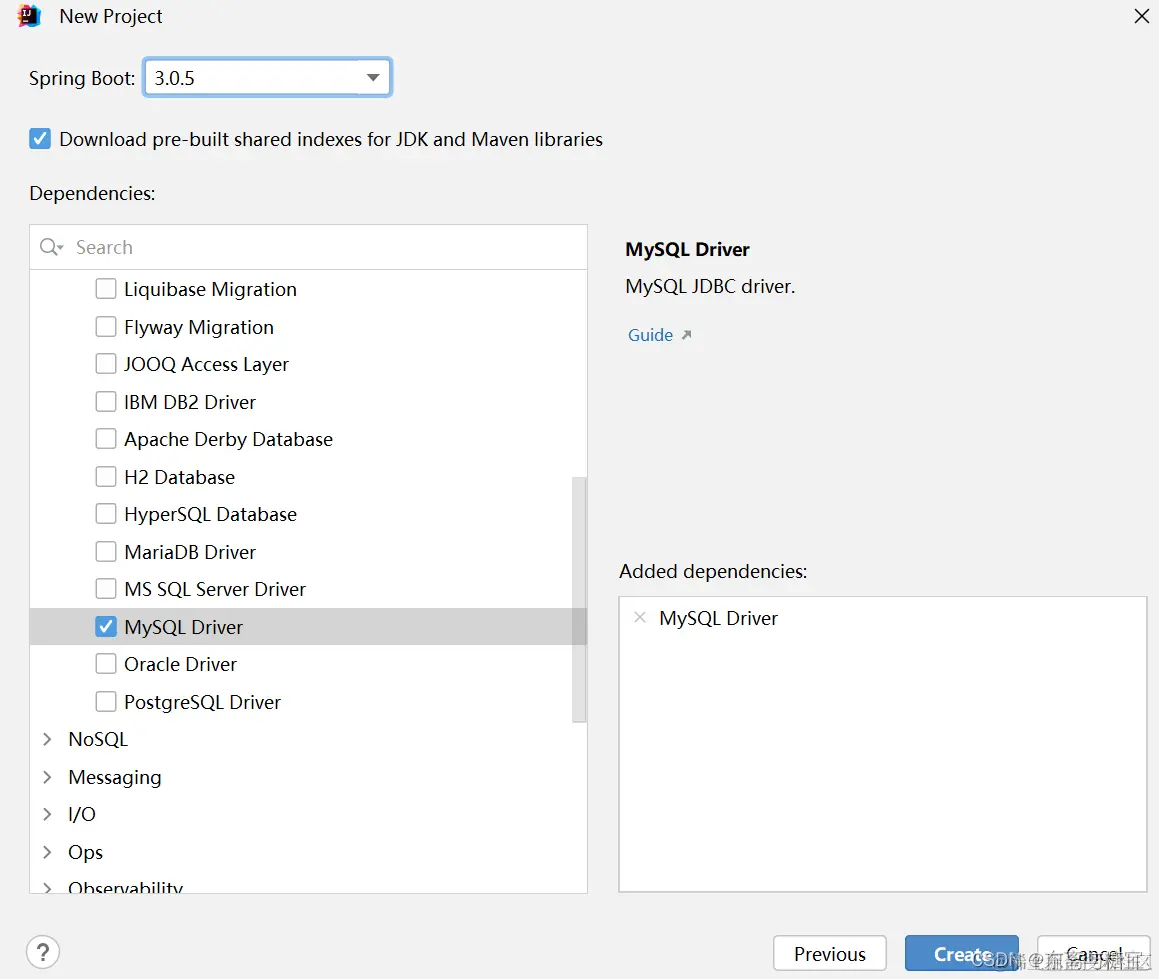This screenshot has width=1159, height=979.
Task: Click the Create button
Action: tap(962, 954)
